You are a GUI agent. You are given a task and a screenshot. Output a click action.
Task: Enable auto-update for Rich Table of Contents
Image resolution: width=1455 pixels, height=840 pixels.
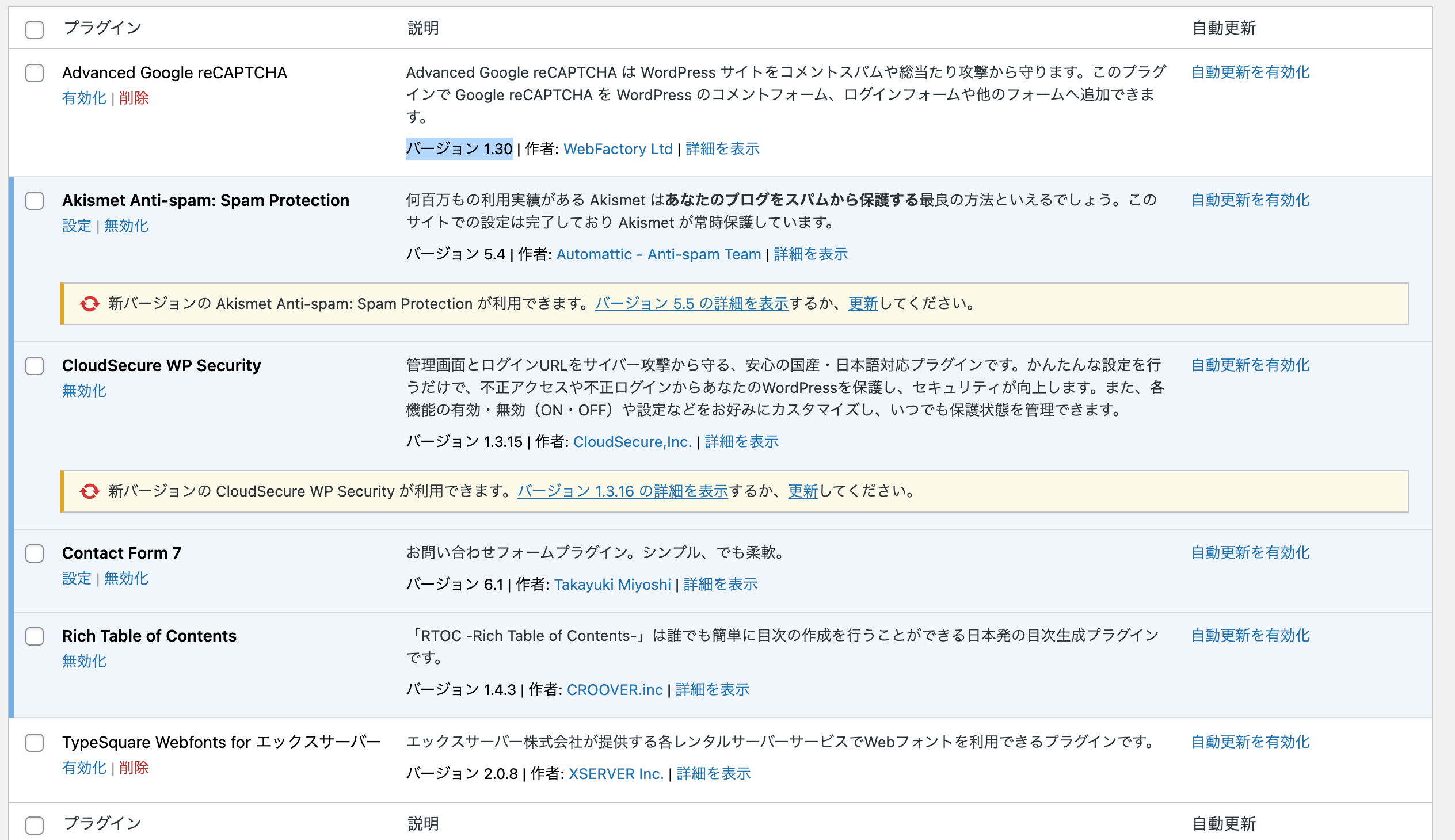click(x=1251, y=635)
